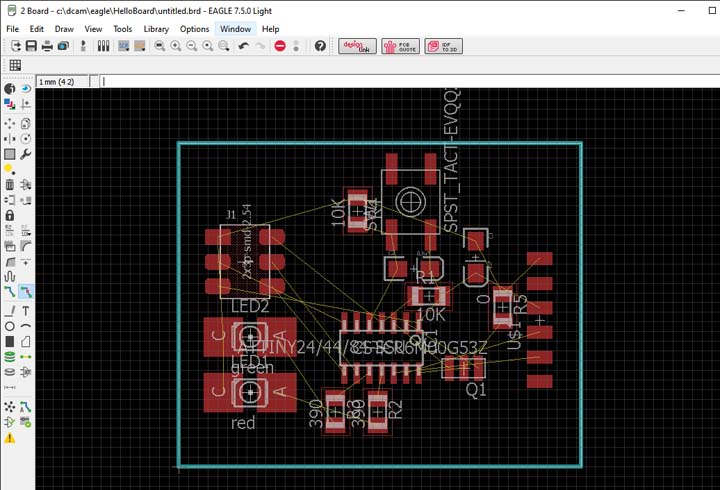Screen dimensions: 720x490
Task: Select the Route tool
Action: pyautogui.click(x=10, y=292)
